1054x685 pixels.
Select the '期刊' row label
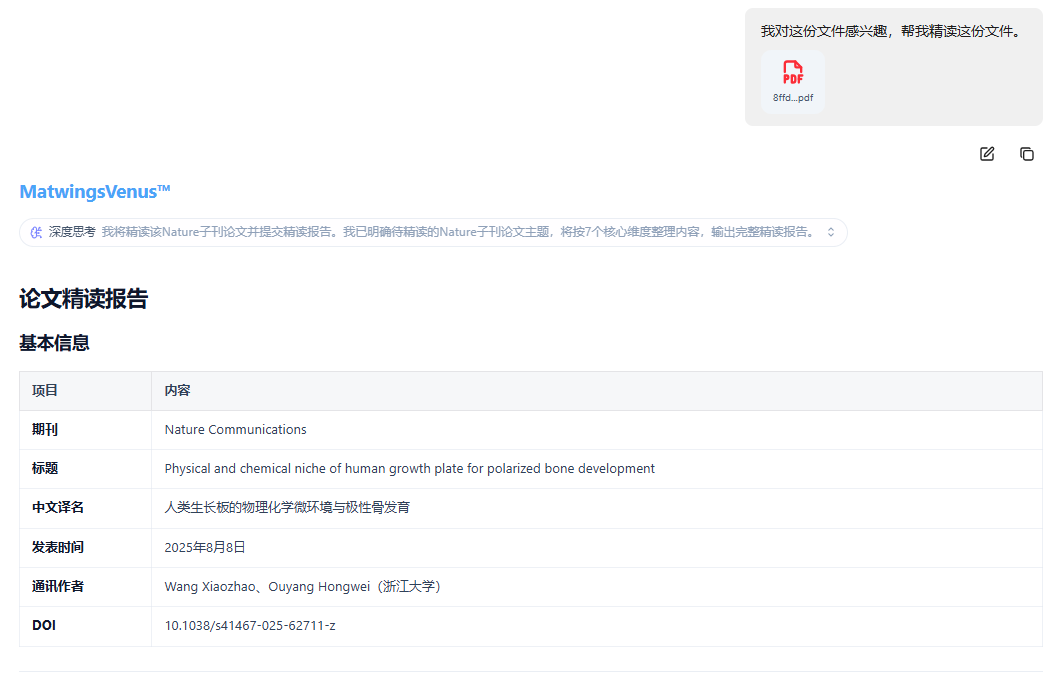[45, 430]
